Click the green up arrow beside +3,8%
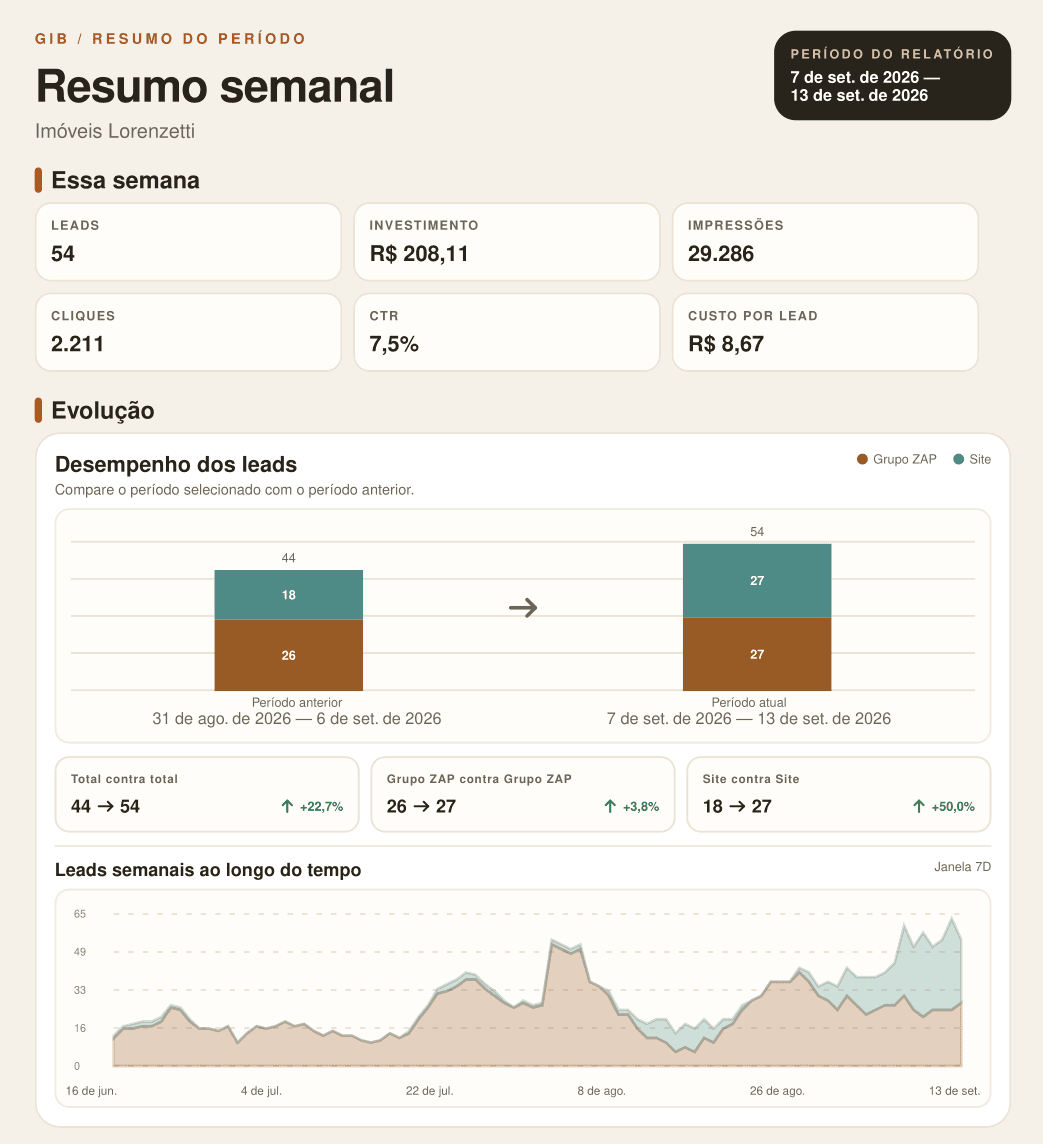This screenshot has height=1144, width=1043. coord(610,806)
